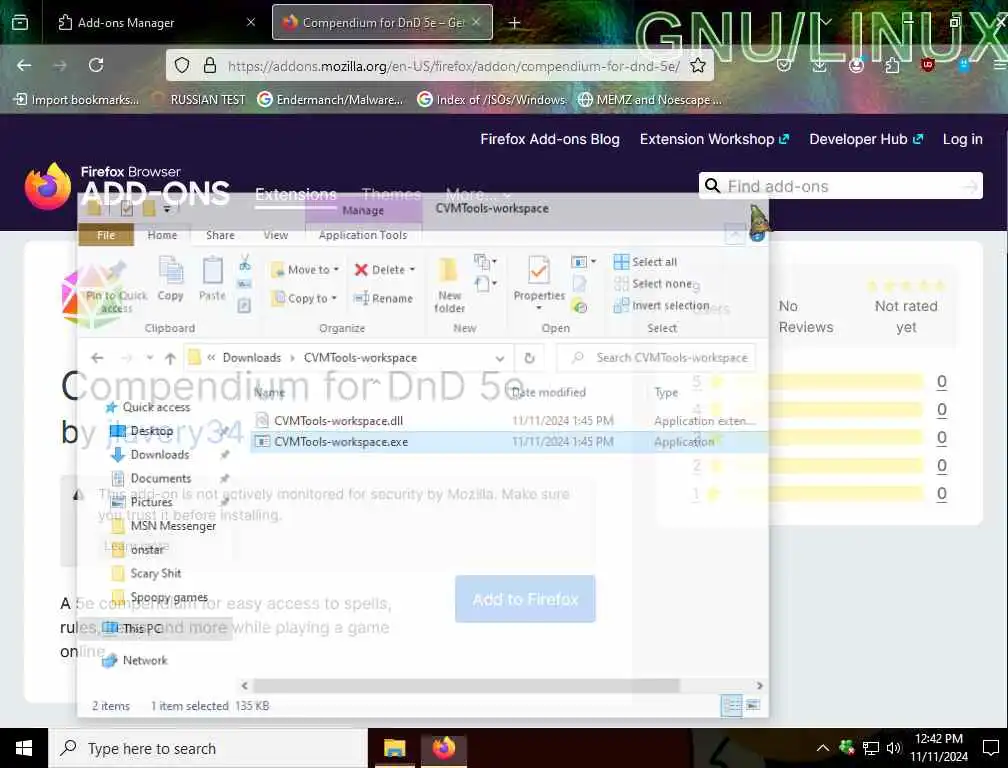
Task: Open the Extensions section on Add-ons site
Action: (x=296, y=194)
